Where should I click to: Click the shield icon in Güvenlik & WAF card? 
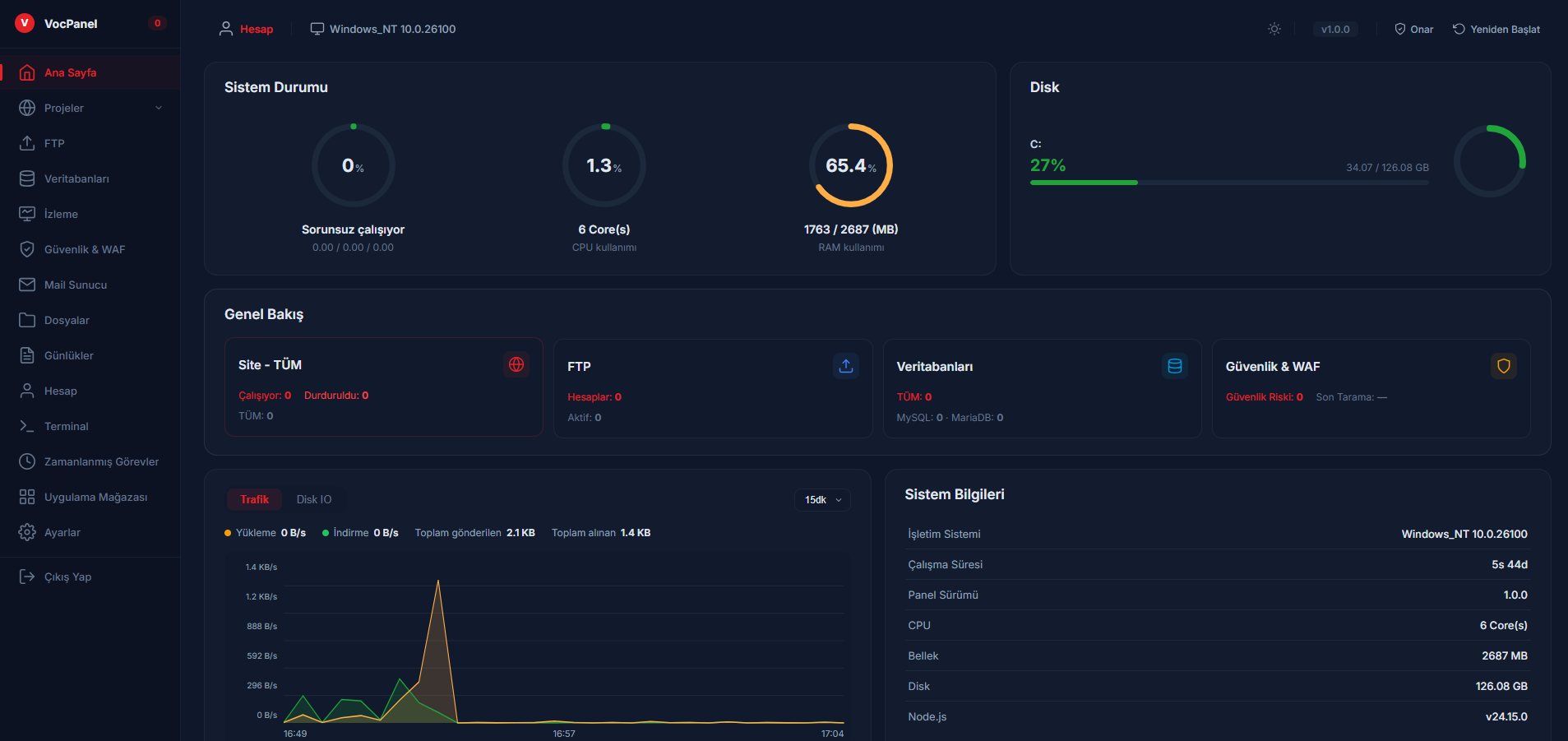[1503, 366]
